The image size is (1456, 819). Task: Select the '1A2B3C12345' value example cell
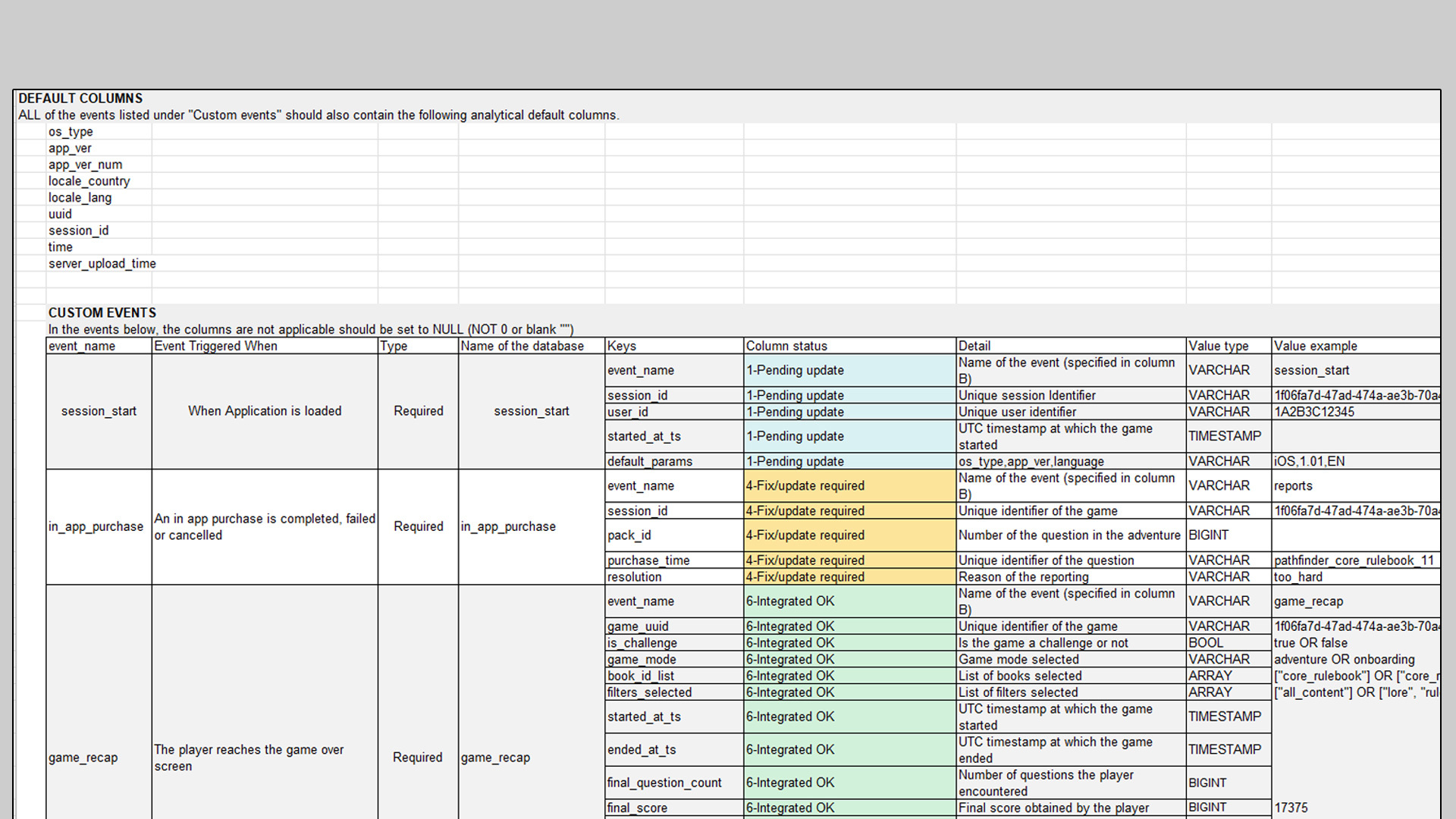1356,412
